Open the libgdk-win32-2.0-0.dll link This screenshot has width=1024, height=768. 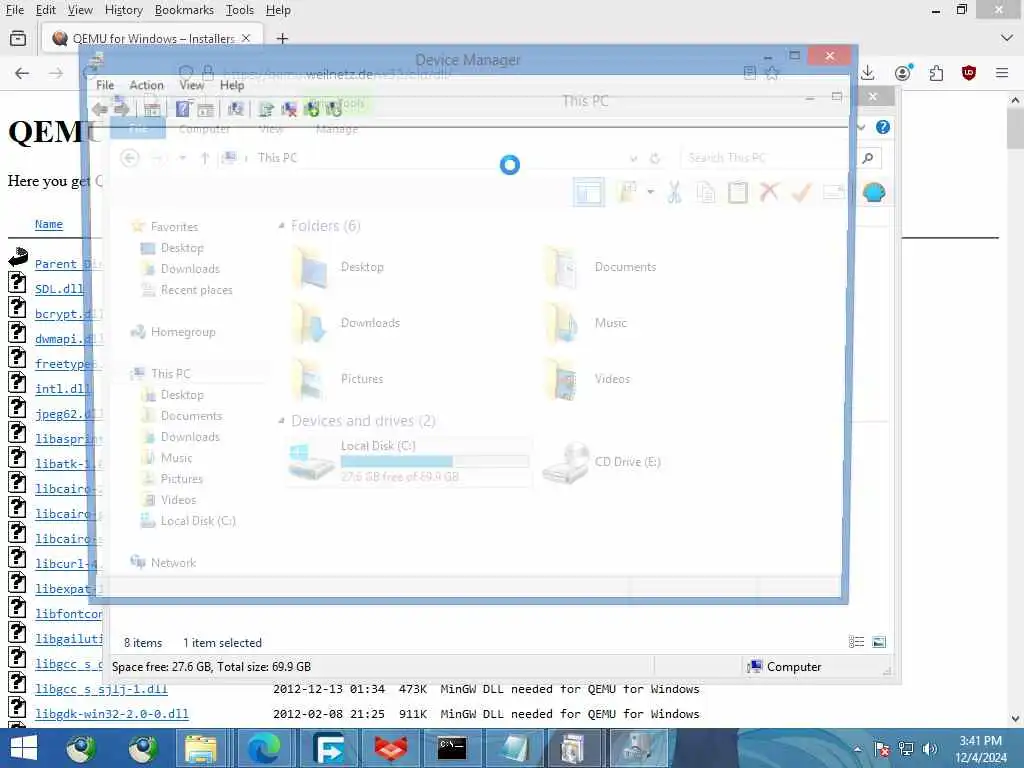click(112, 714)
